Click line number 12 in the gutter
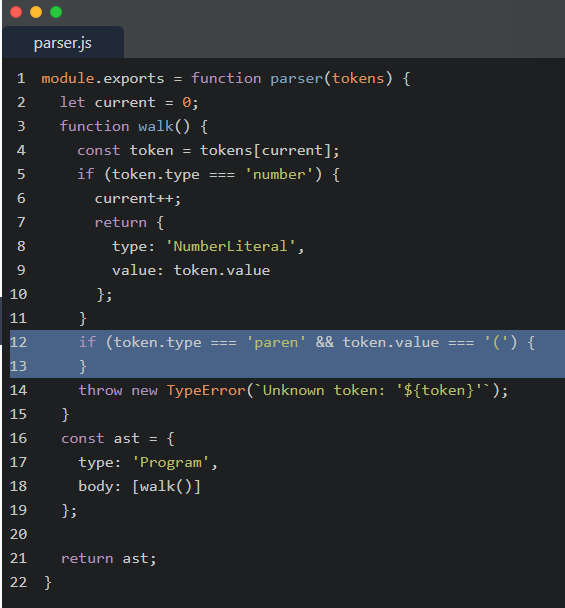 tap(18, 342)
